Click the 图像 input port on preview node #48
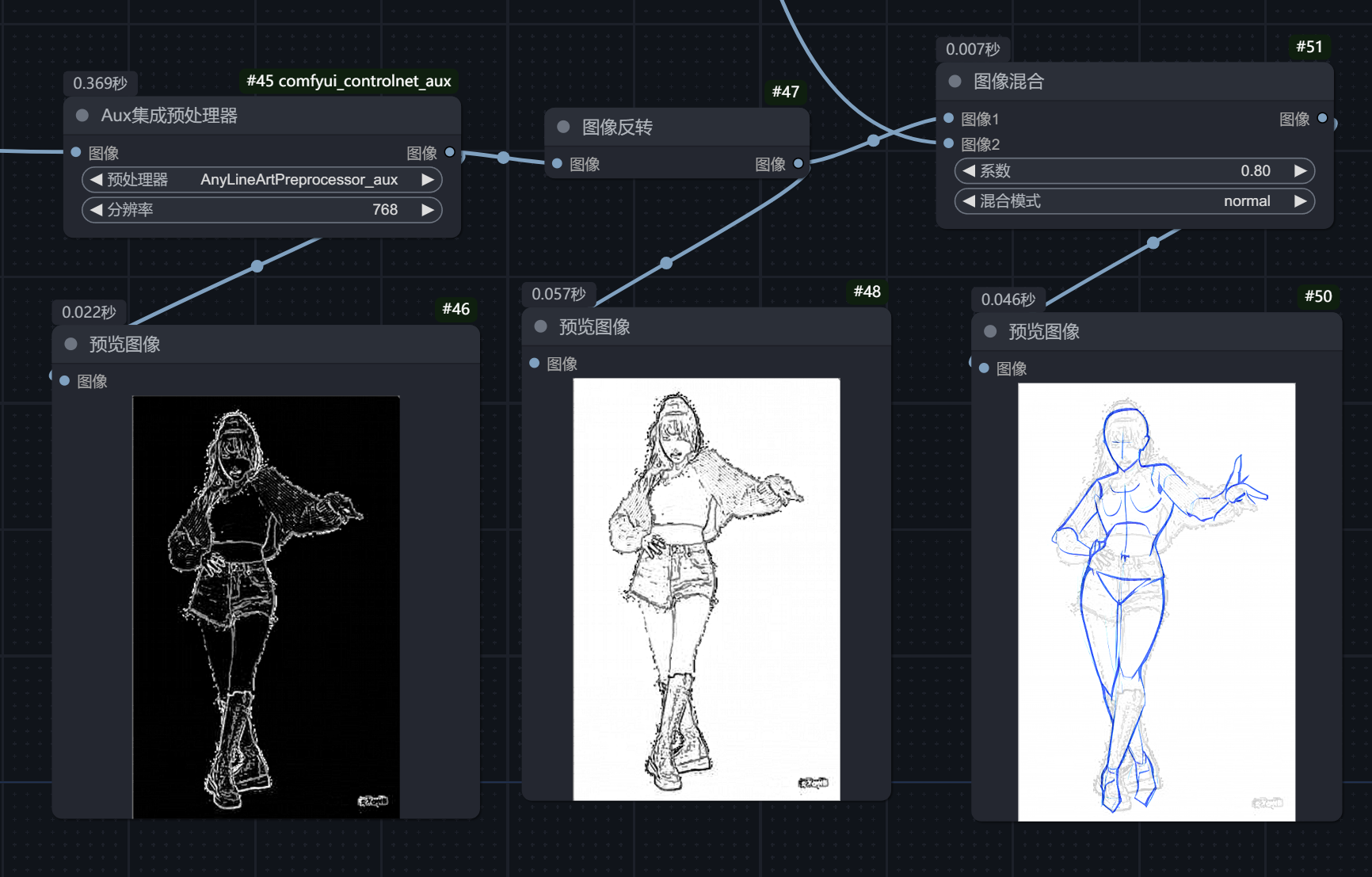This screenshot has width=1372, height=877. pos(535,364)
